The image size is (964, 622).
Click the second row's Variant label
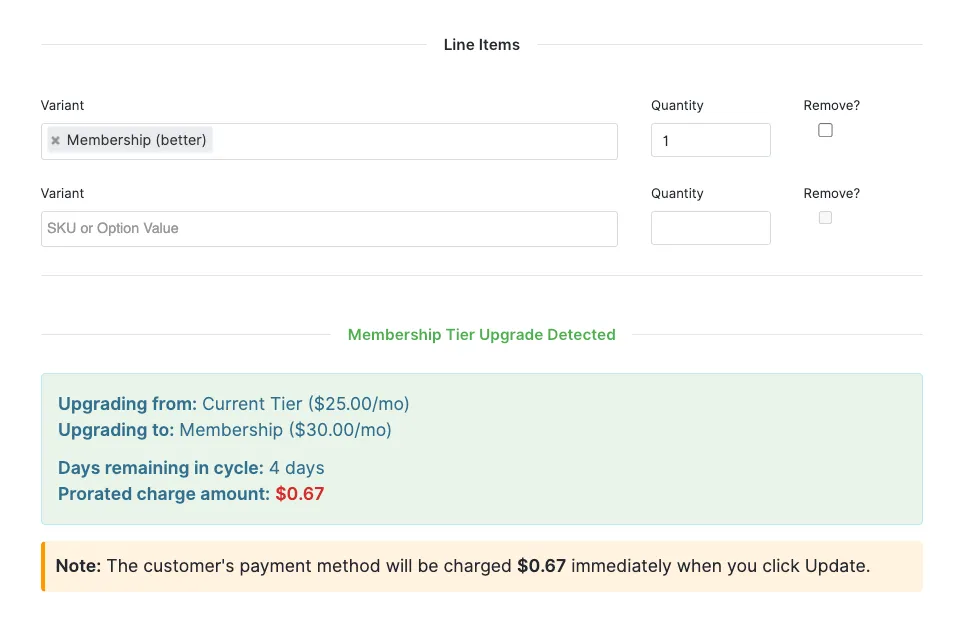point(62,193)
